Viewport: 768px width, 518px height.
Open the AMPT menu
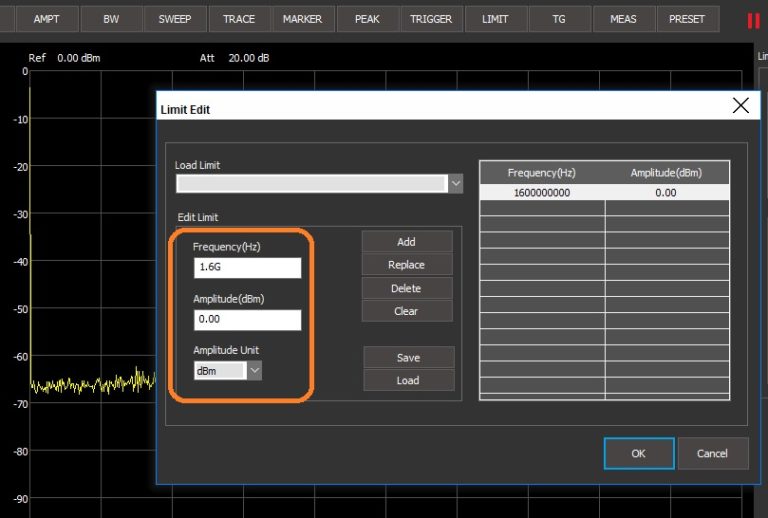click(x=47, y=19)
